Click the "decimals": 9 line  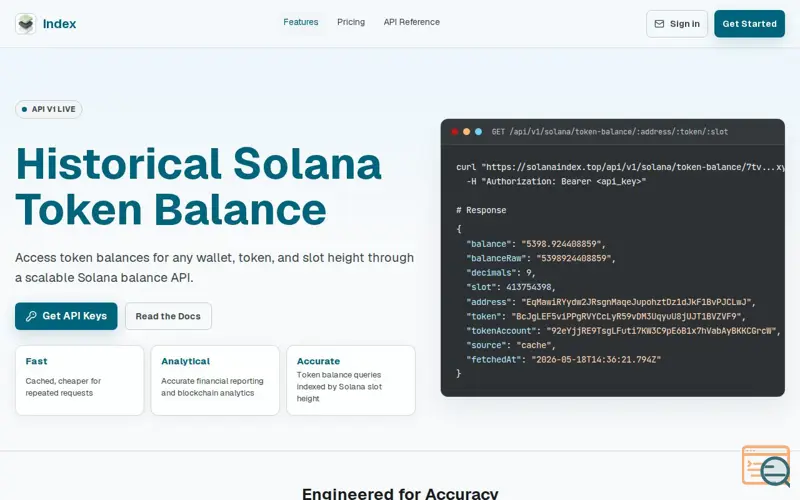pos(501,272)
